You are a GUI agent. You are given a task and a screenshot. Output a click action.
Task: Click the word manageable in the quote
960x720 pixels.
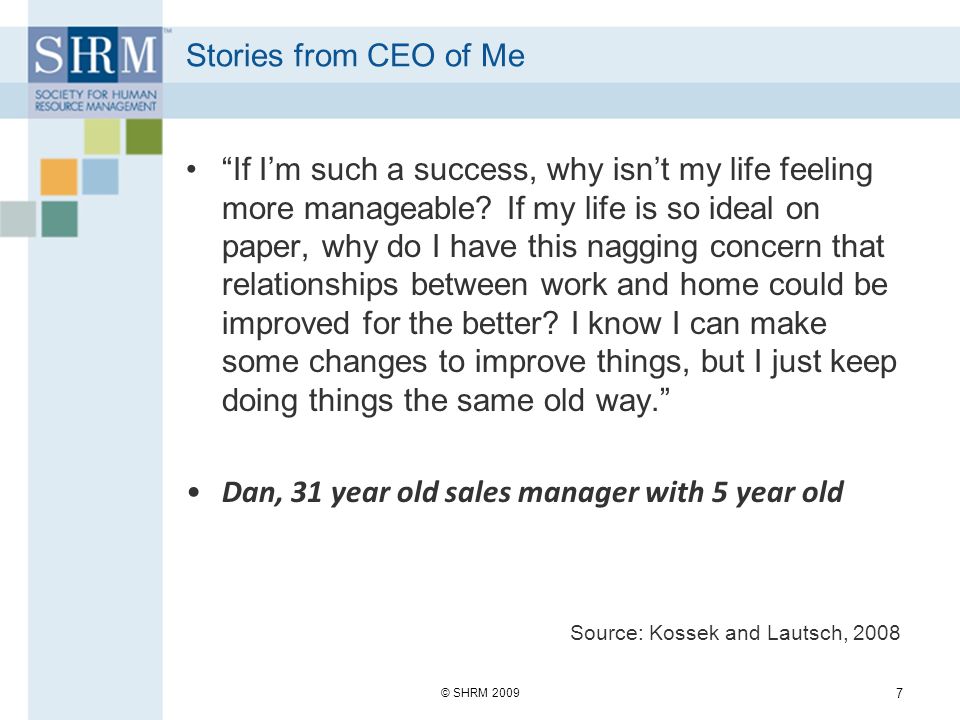click(x=398, y=209)
